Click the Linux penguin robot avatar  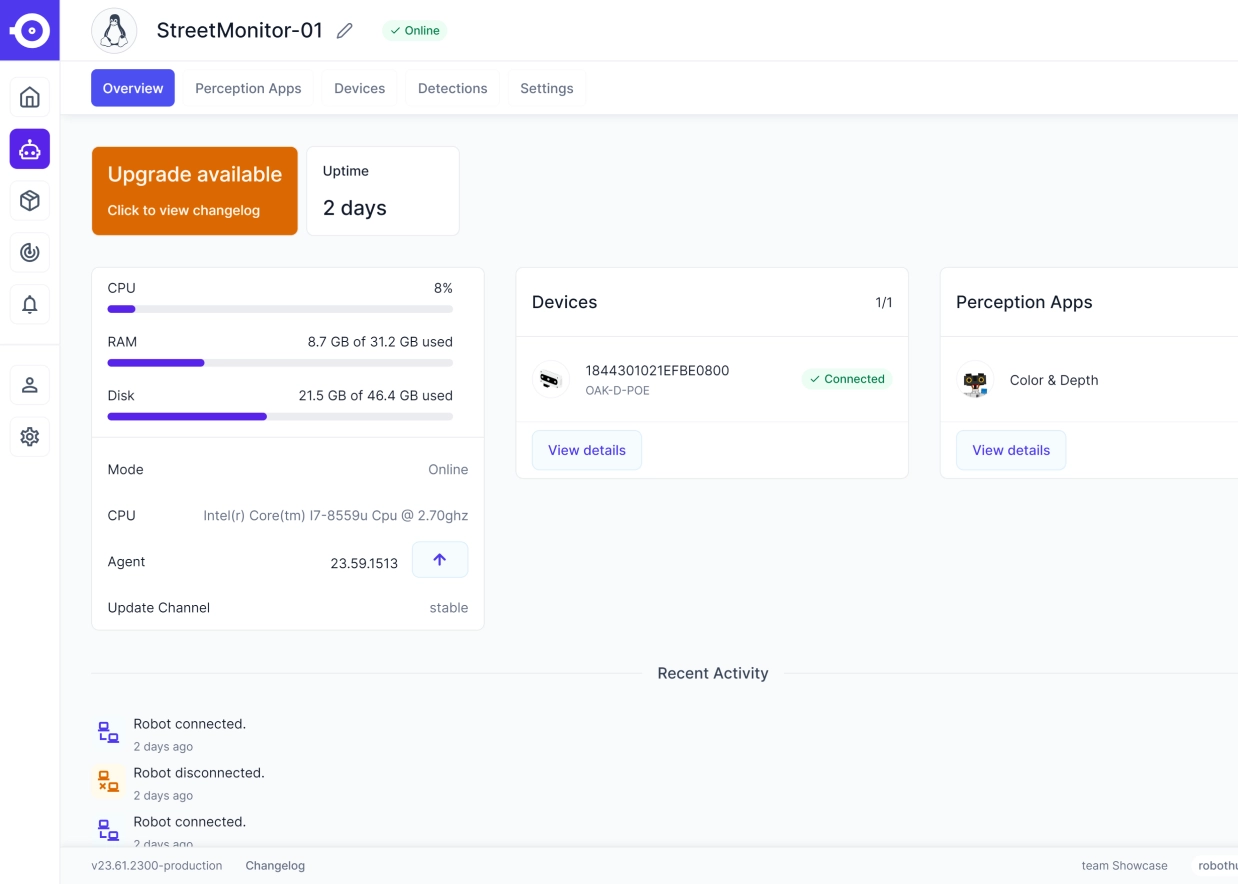click(114, 31)
